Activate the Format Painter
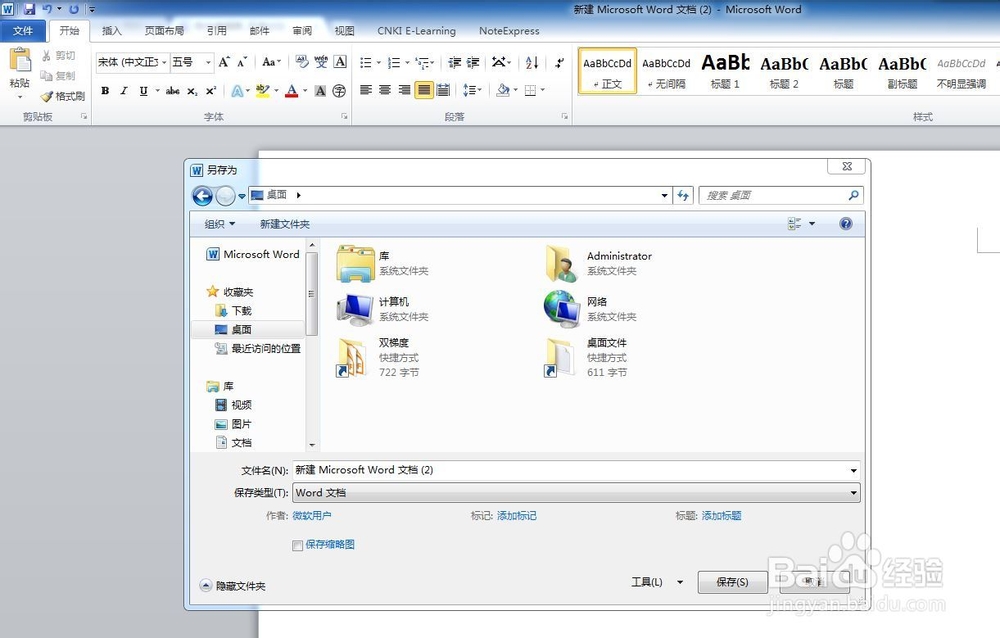 tap(62, 96)
